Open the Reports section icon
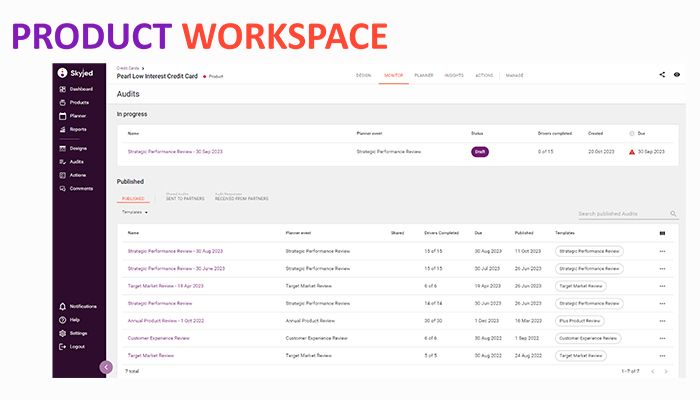The image size is (700, 400). pos(63,129)
